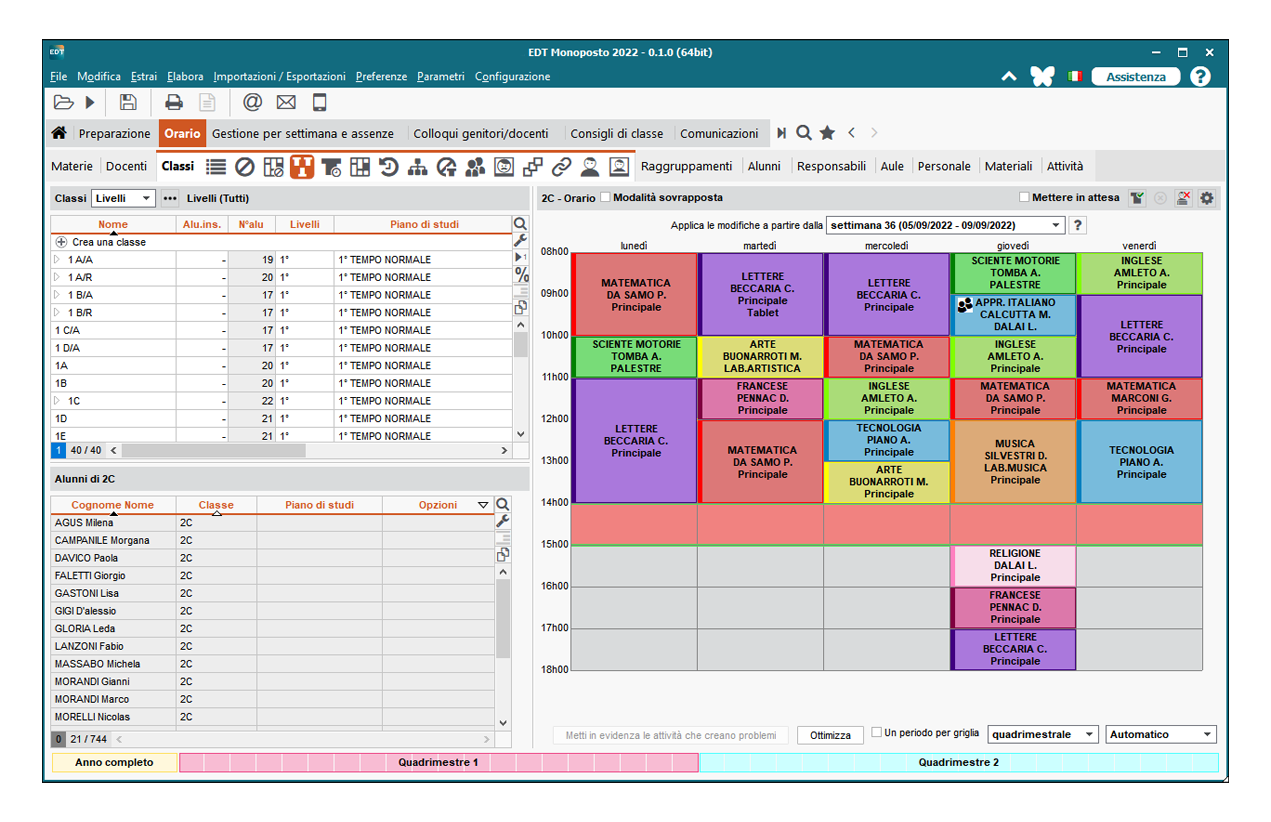Click the people group icon in Classi toolbar
Image resolution: width=1271 pixels, height=822 pixels.
[476, 166]
